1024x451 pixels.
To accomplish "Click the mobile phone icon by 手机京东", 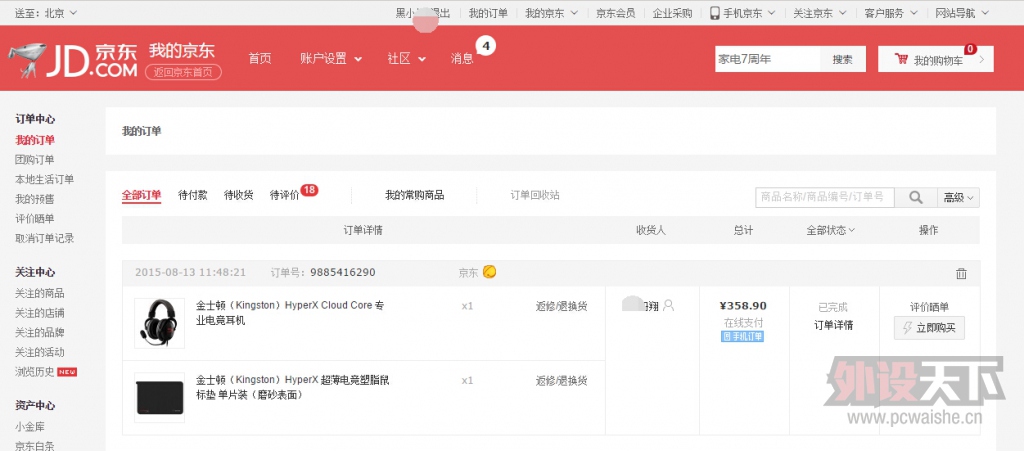I will 714,12.
